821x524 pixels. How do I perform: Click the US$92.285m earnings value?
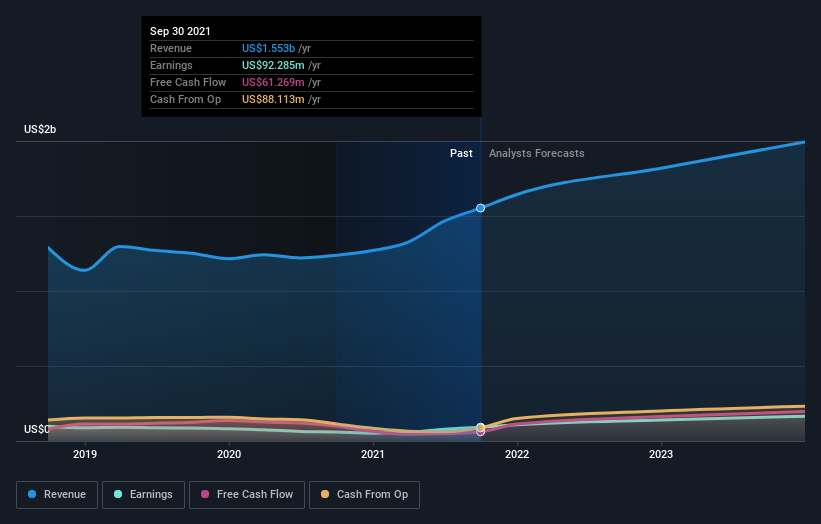[x=273, y=65]
